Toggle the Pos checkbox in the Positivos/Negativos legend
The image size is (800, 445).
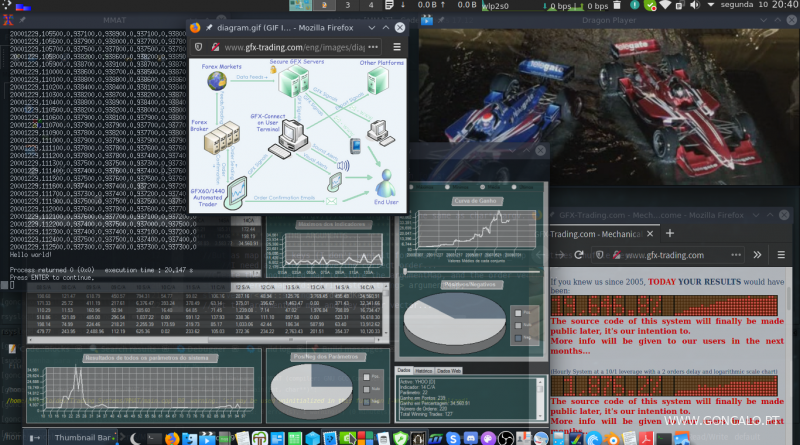point(517,313)
